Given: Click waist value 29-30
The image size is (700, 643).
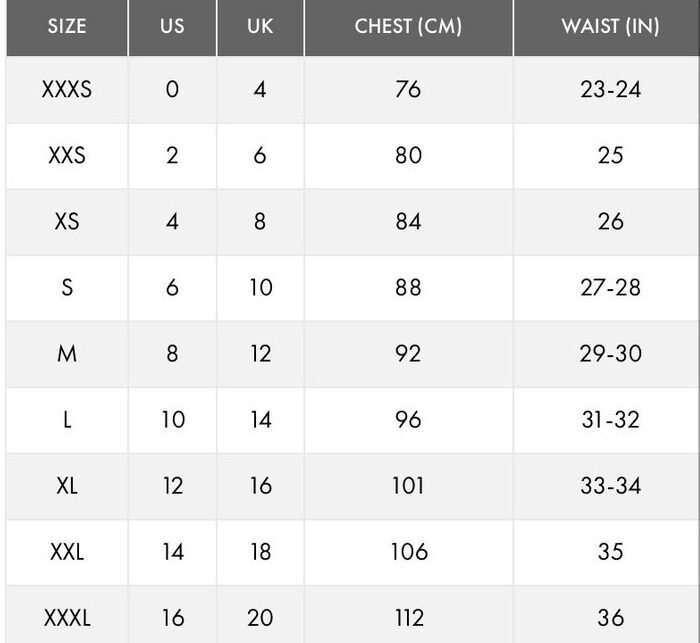Looking at the screenshot, I should tap(610, 354).
